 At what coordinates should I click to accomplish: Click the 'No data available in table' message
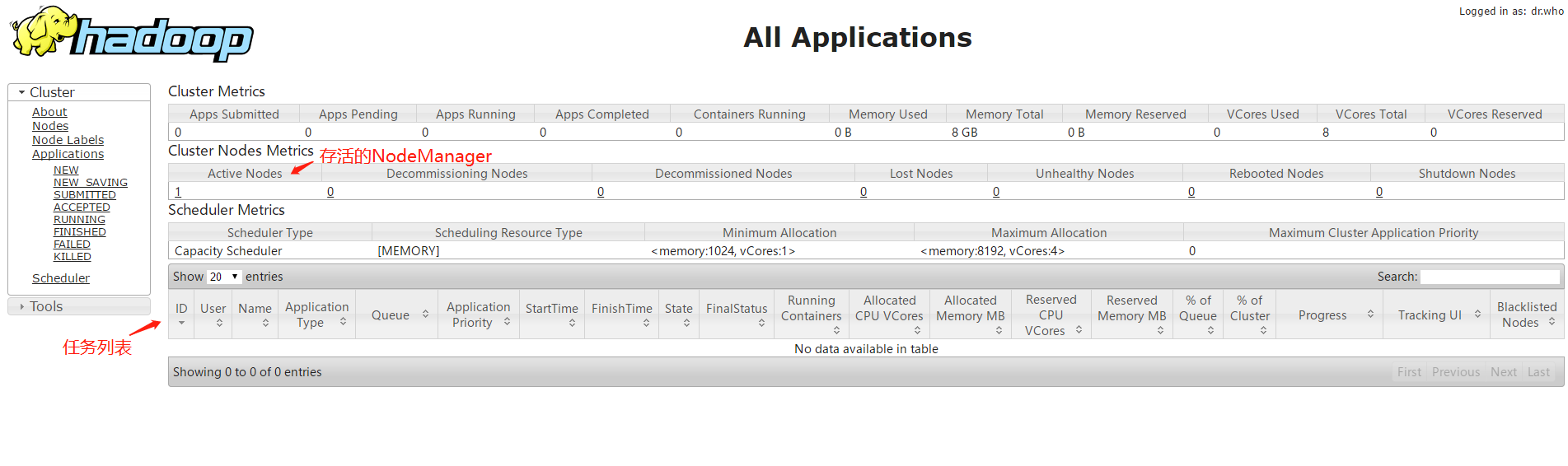(866, 349)
